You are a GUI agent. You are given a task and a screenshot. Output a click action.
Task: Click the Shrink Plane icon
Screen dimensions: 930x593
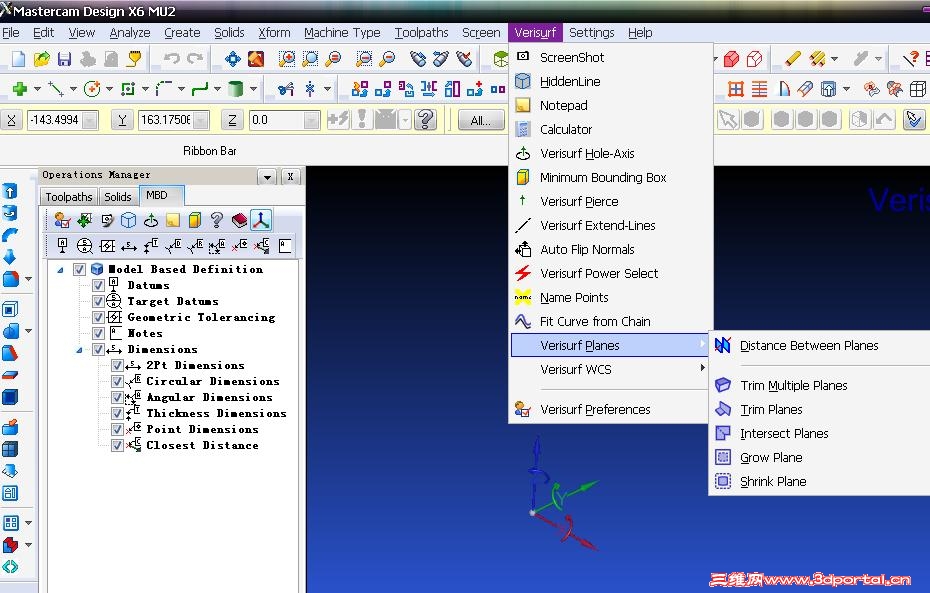coord(722,481)
